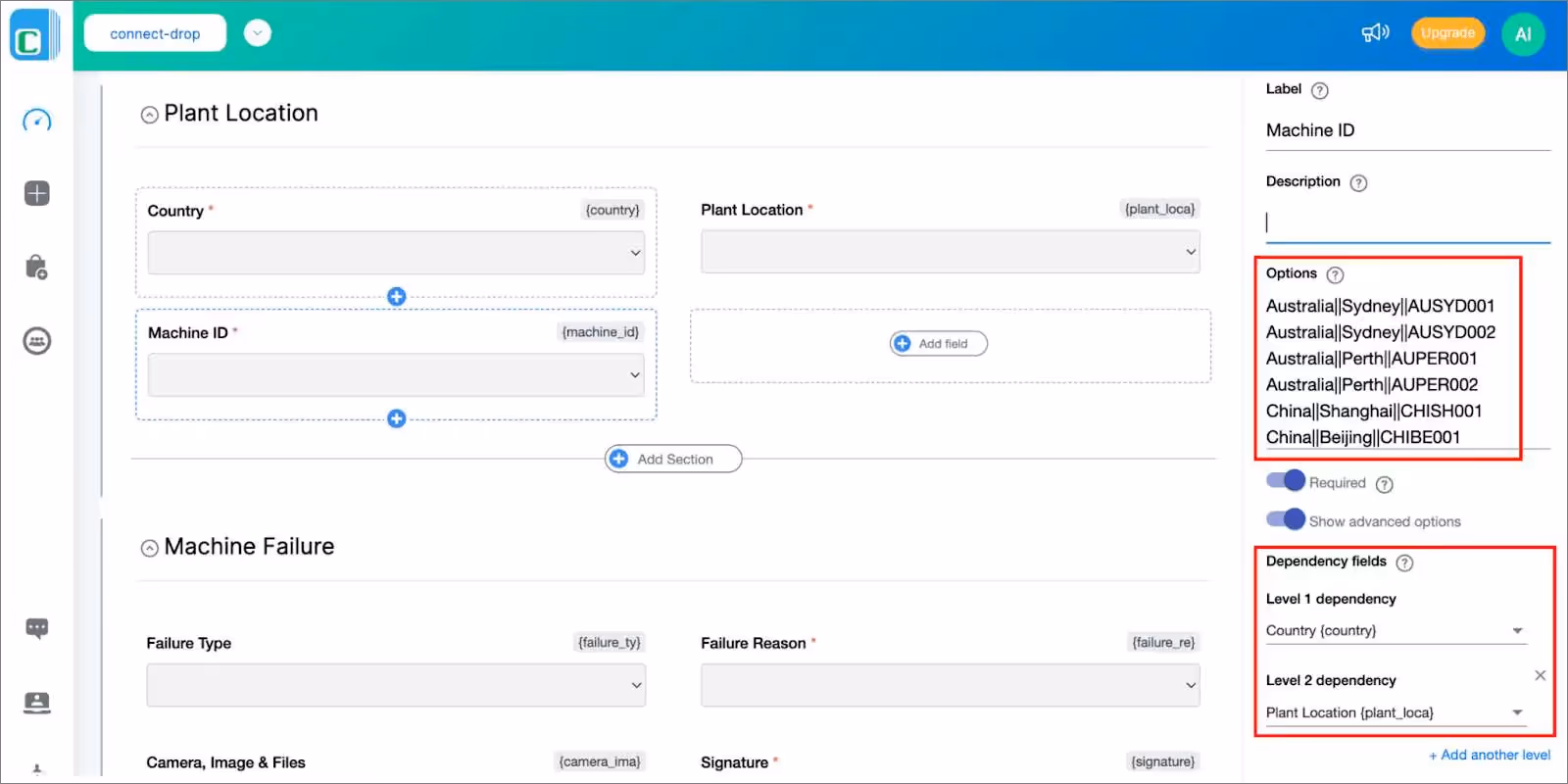Click the {signature} variable tag

tap(1163, 761)
